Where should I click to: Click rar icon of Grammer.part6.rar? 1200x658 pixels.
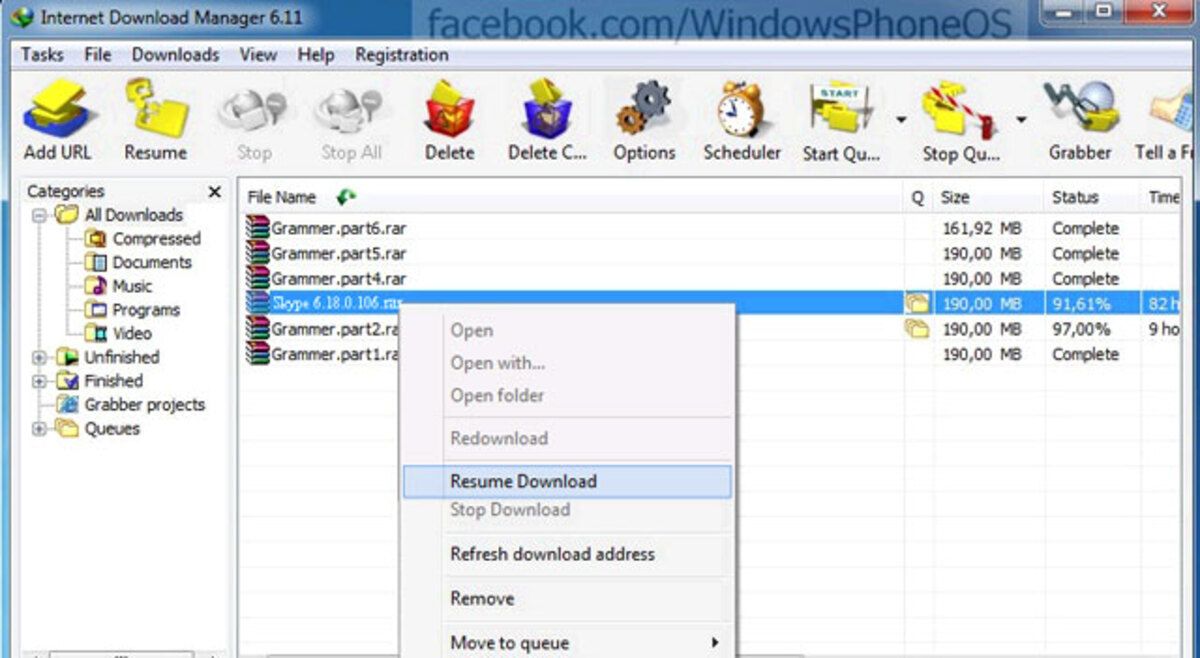pyautogui.click(x=258, y=228)
